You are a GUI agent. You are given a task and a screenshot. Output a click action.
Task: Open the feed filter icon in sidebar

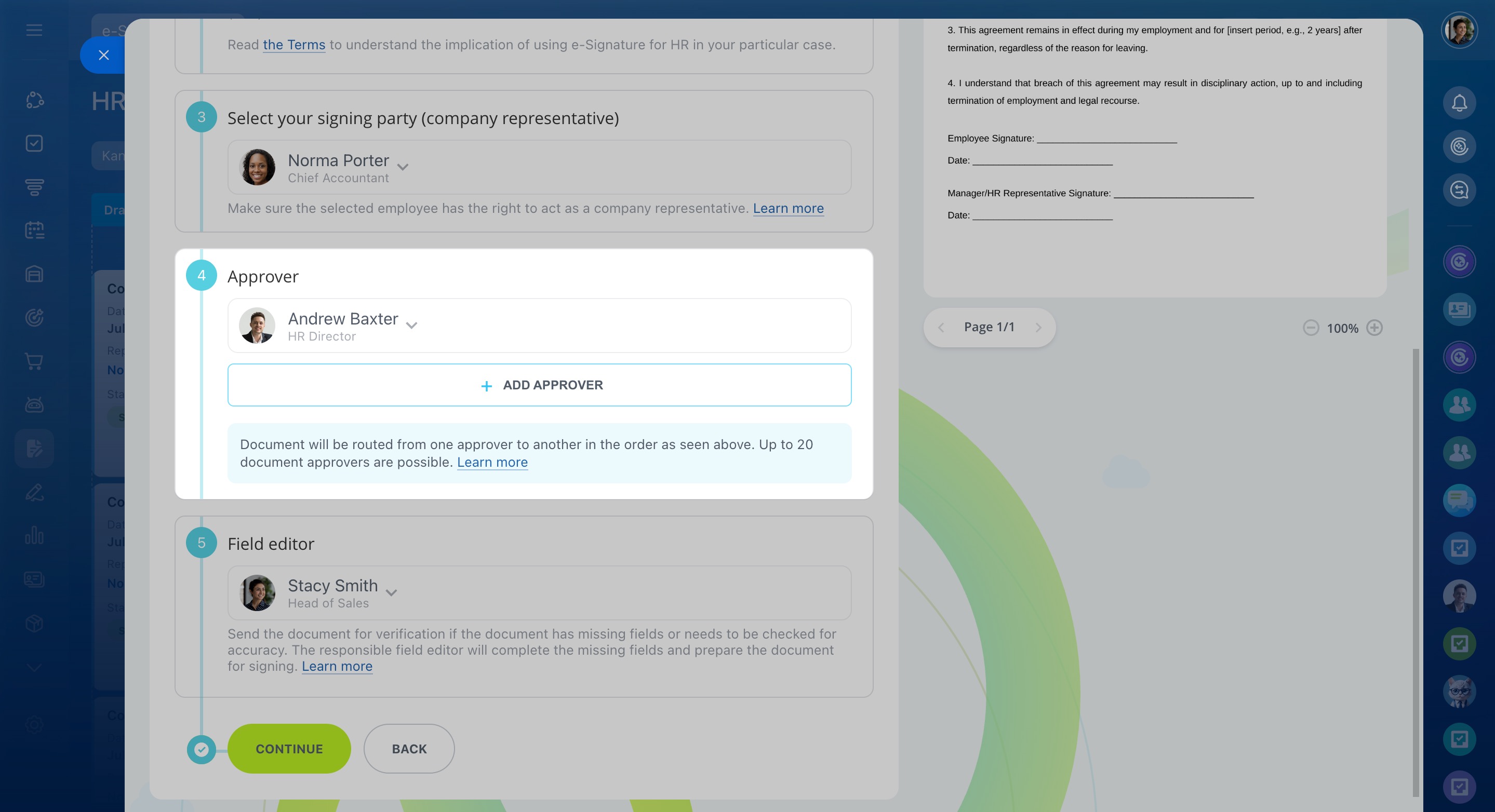coord(34,187)
